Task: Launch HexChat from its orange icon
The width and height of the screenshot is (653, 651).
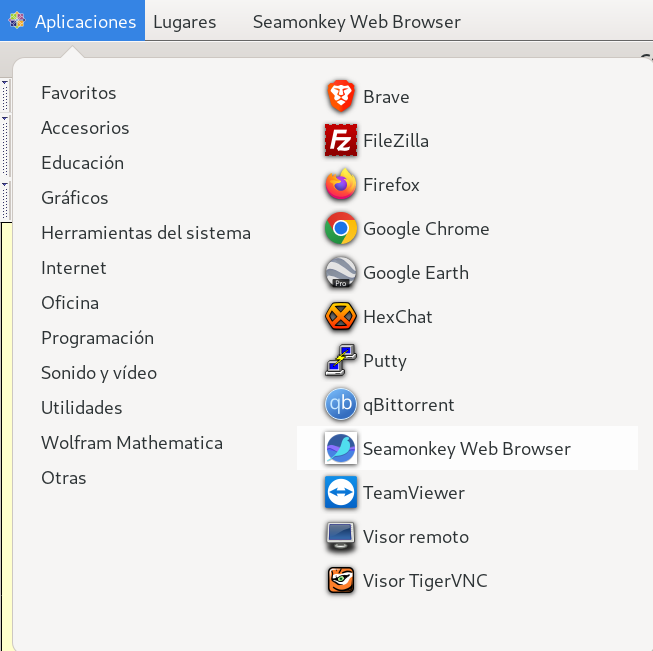Action: [x=341, y=317]
